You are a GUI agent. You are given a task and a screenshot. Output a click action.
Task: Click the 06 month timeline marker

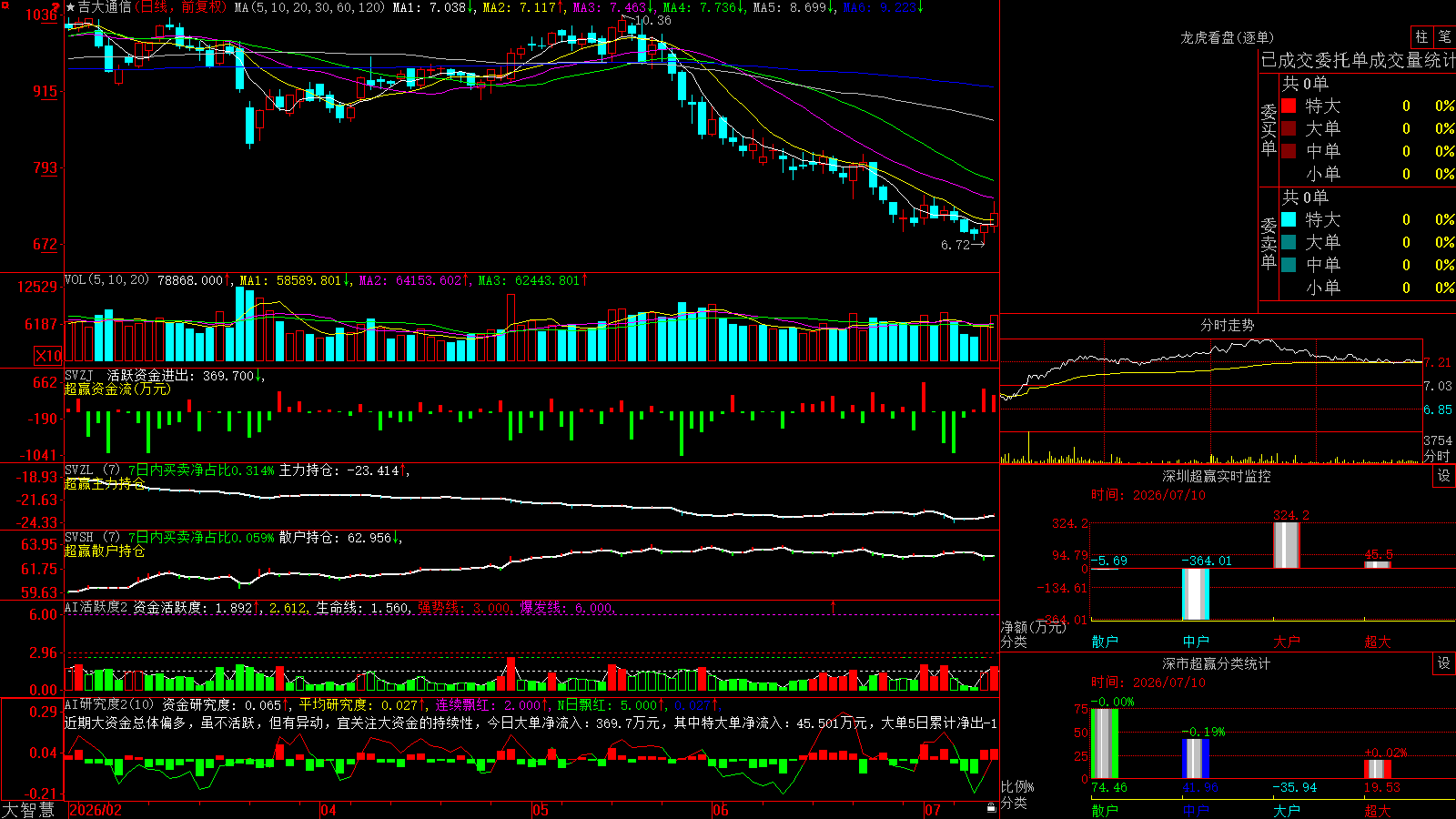(721, 810)
